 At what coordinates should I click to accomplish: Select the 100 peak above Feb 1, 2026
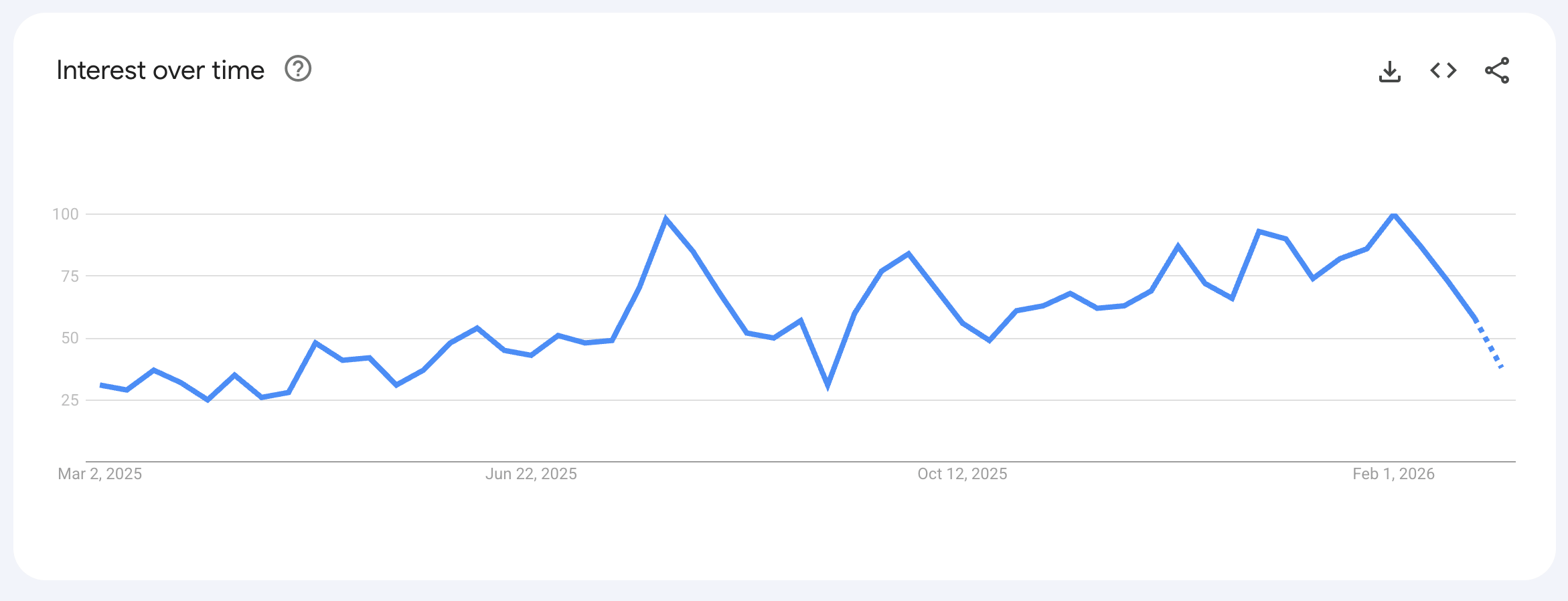point(1393,214)
